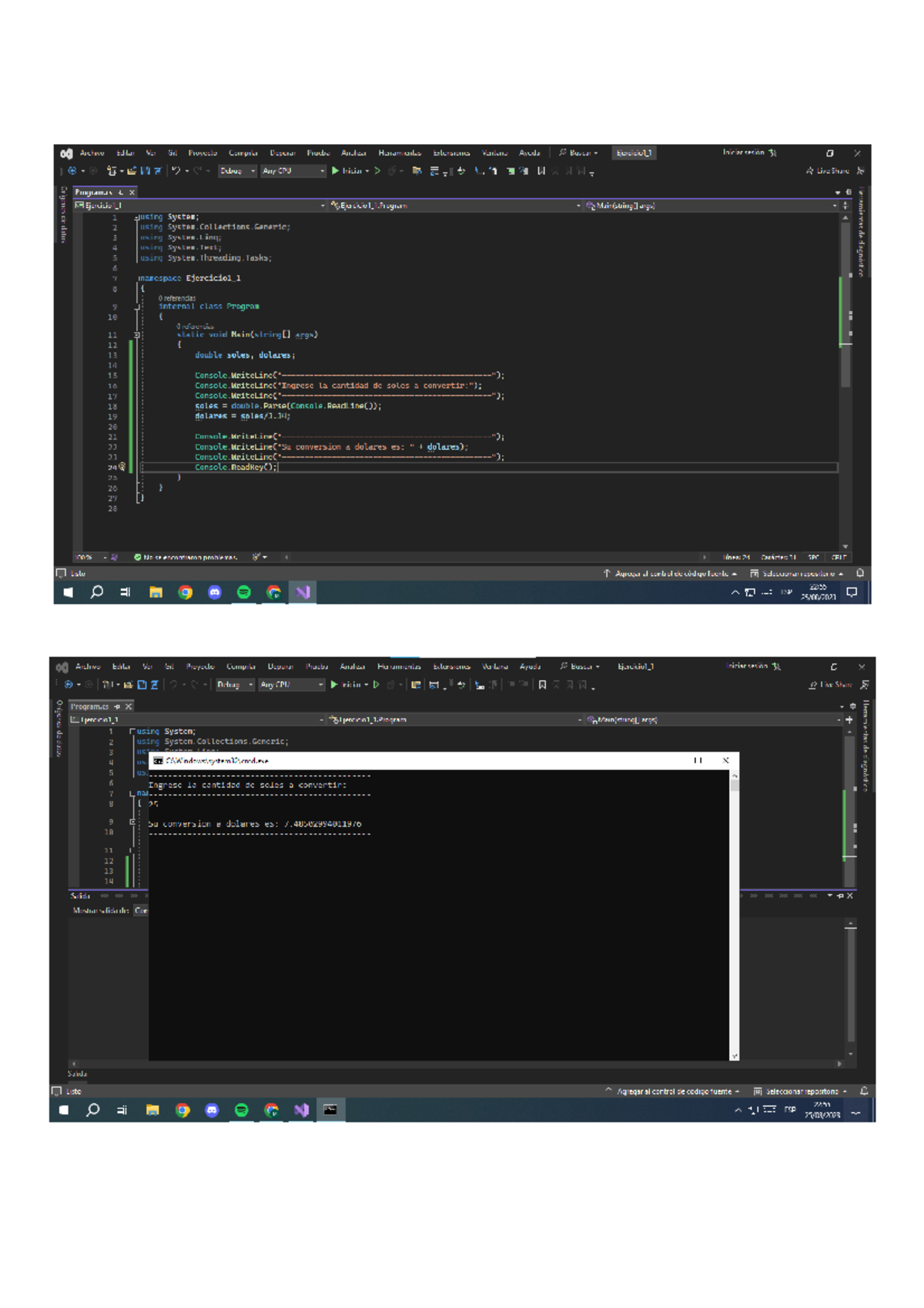Open the Herramientas menu in the upper window
Viewport: 924px width, 1308px height.
(400, 153)
